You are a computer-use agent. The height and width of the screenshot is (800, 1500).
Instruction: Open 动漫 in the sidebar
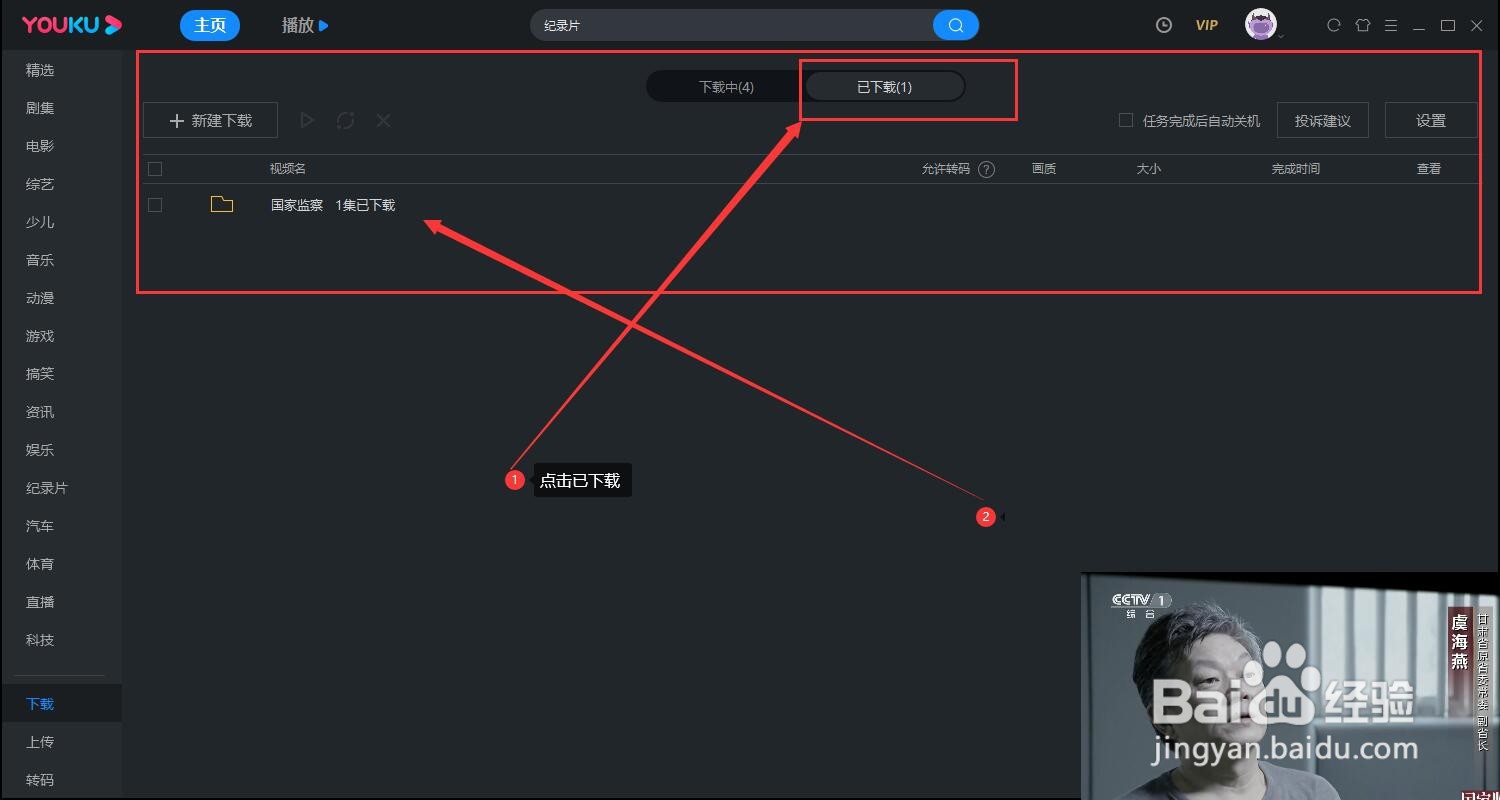pos(40,298)
